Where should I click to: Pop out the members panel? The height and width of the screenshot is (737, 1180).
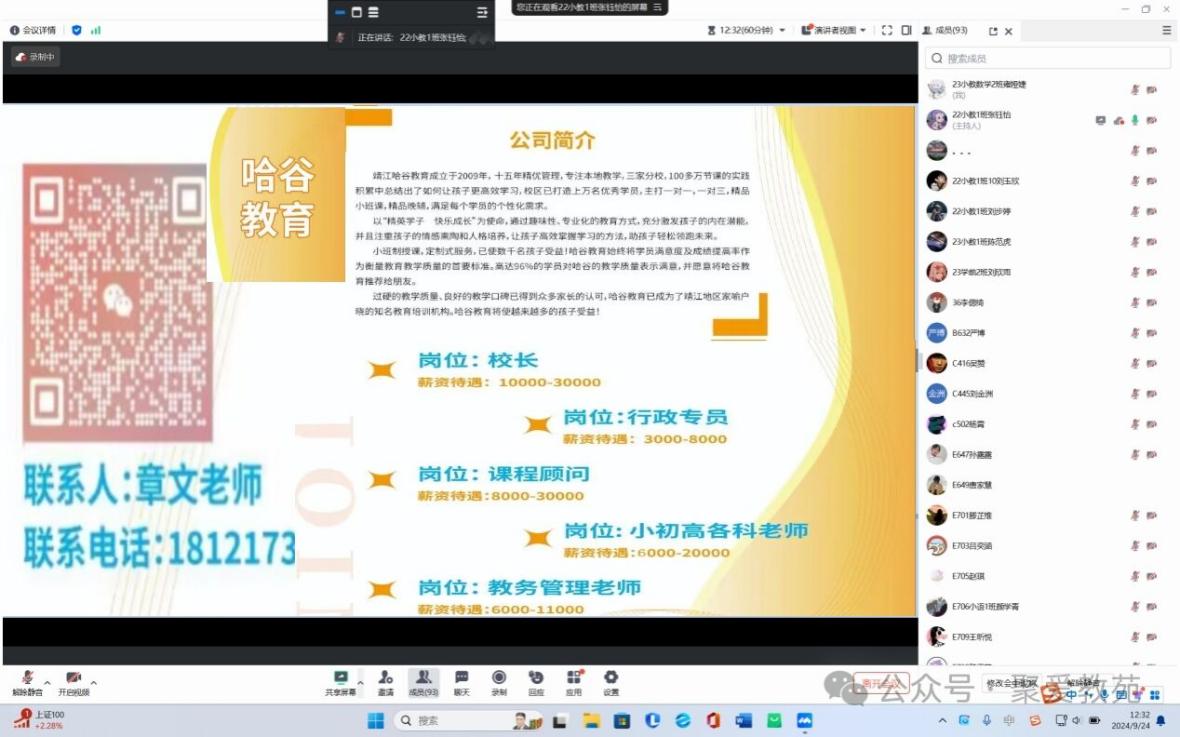tap(993, 31)
